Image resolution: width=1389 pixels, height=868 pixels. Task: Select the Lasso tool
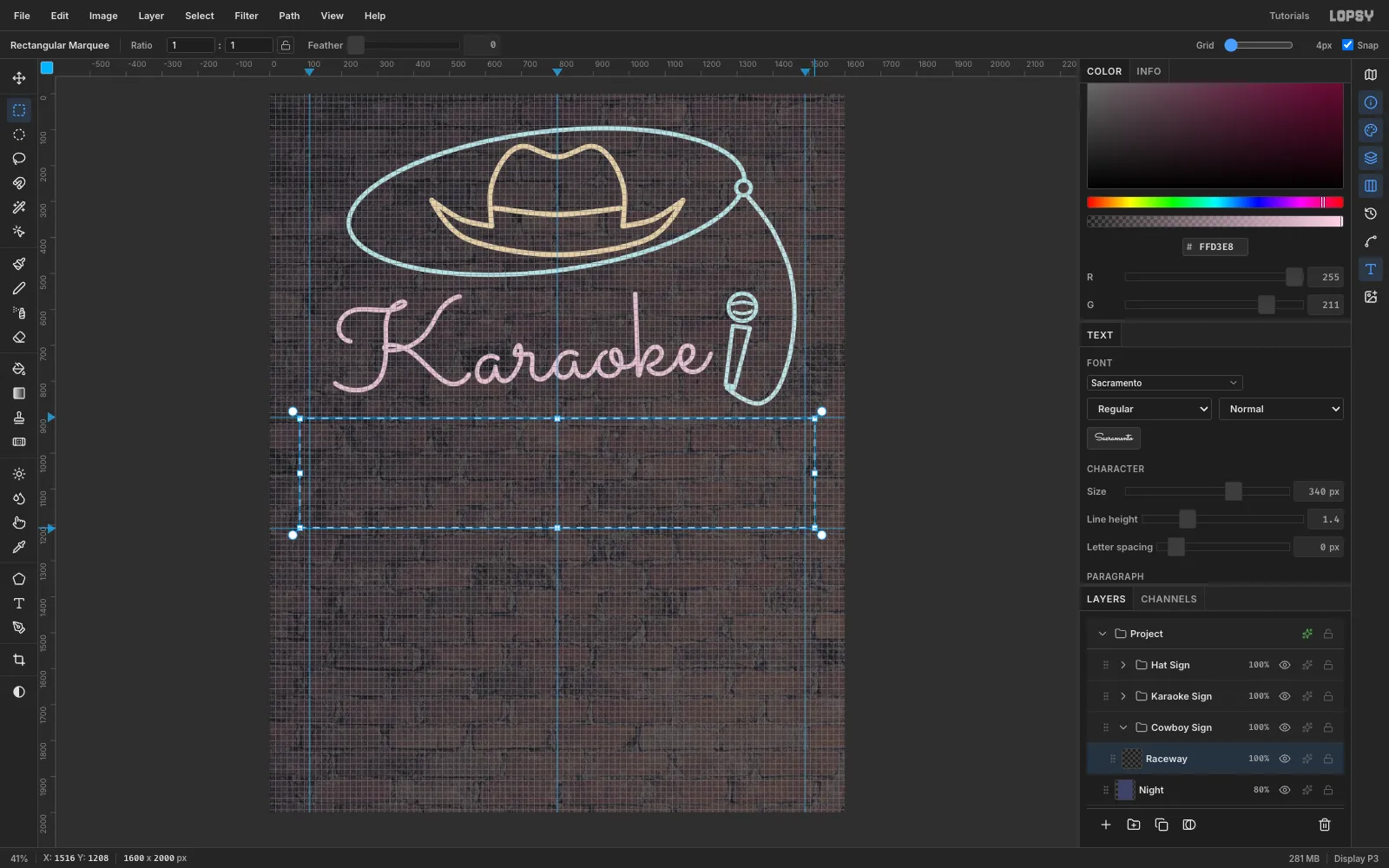19,159
